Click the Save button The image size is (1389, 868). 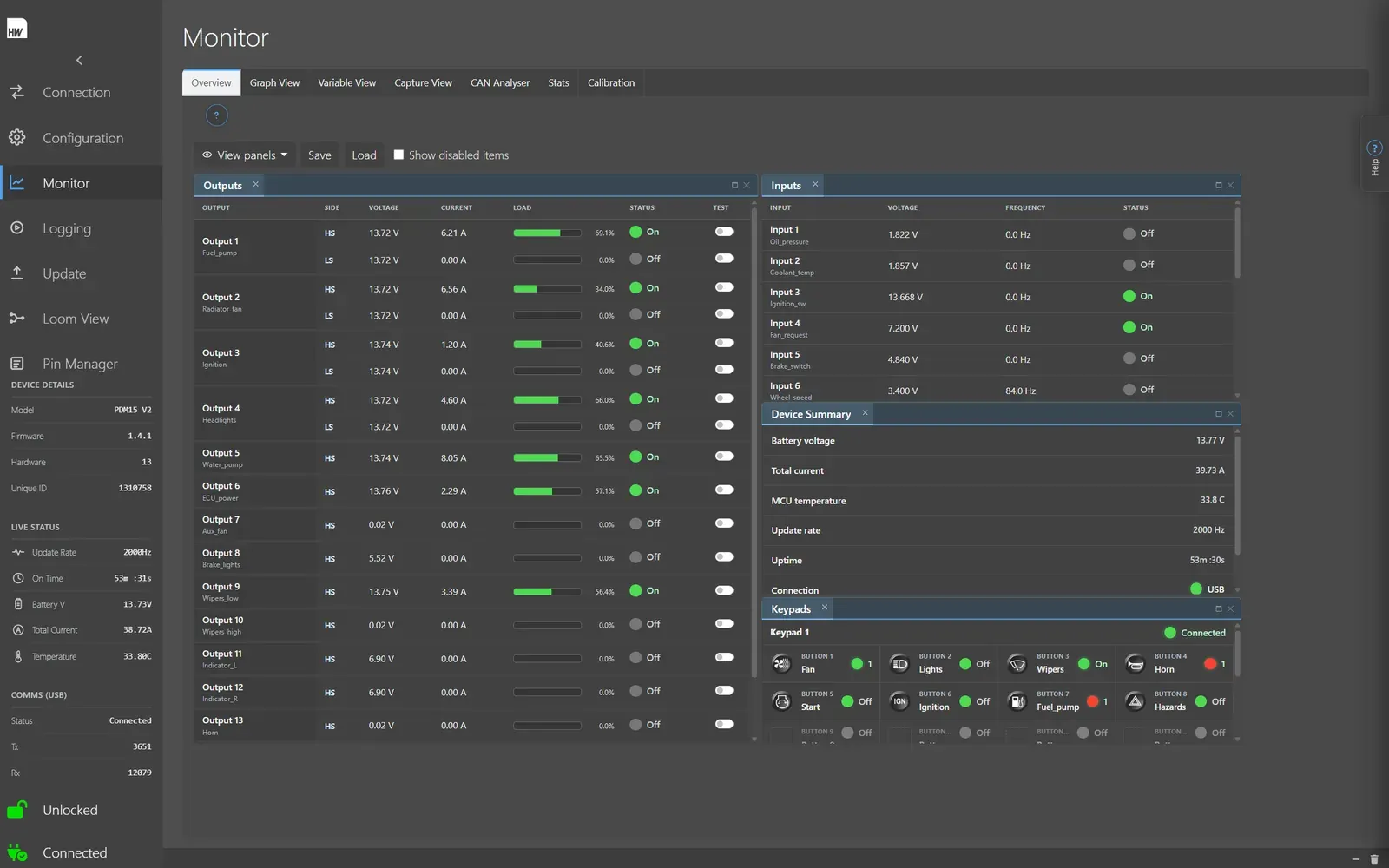[x=319, y=155]
